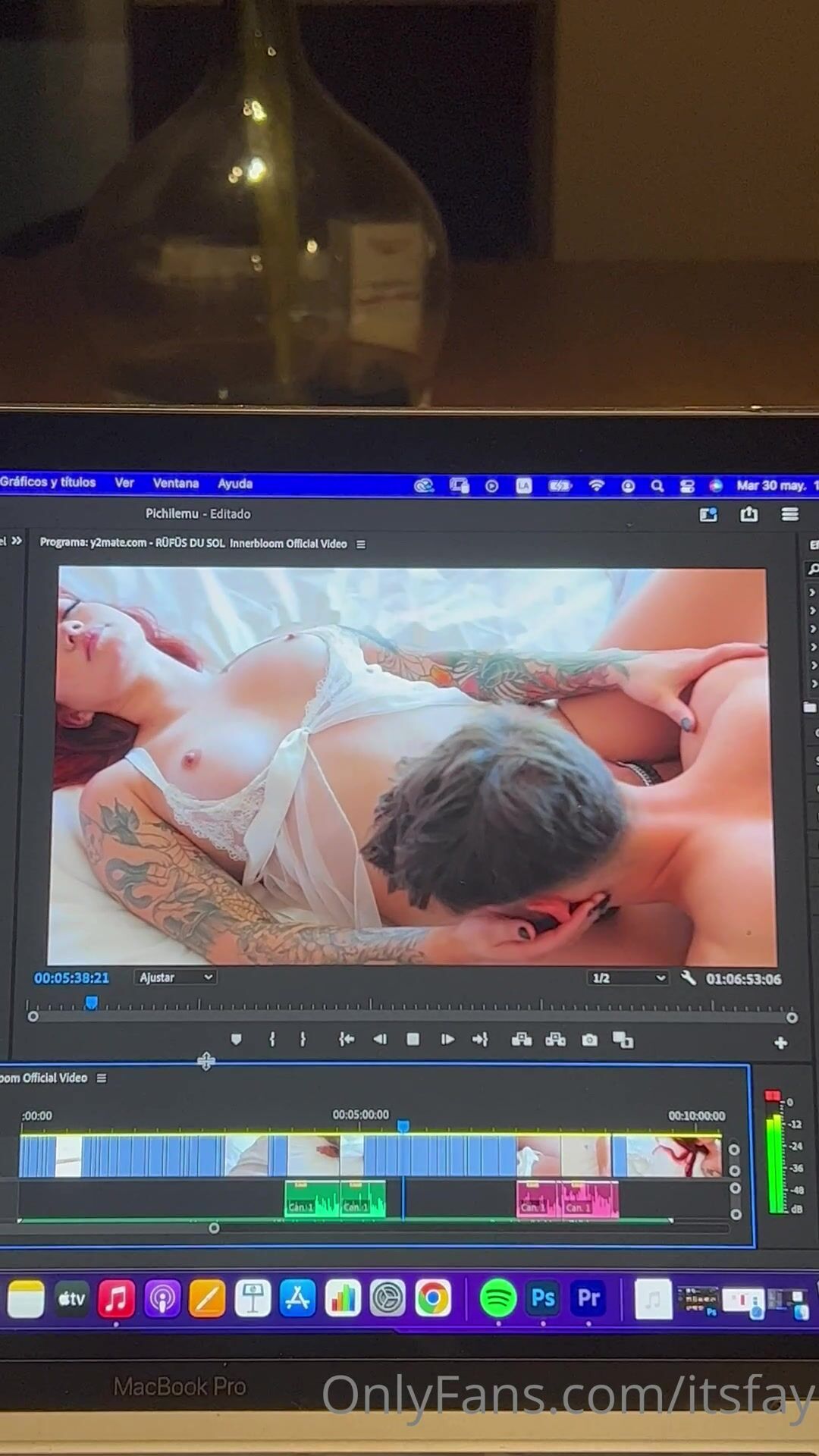This screenshot has width=819, height=1456.
Task: Open the Ayuda menu
Action: 235,484
